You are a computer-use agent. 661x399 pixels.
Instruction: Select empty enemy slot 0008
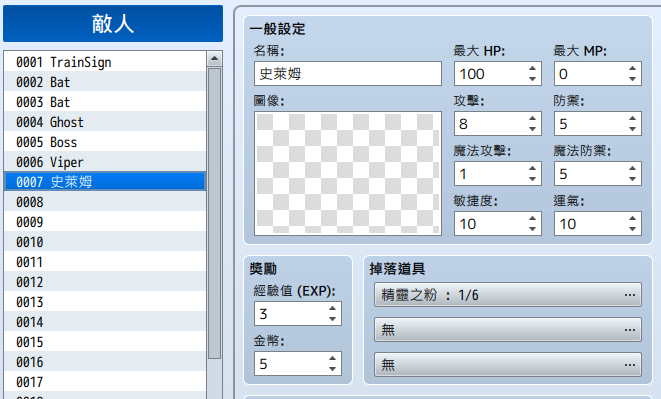105,202
